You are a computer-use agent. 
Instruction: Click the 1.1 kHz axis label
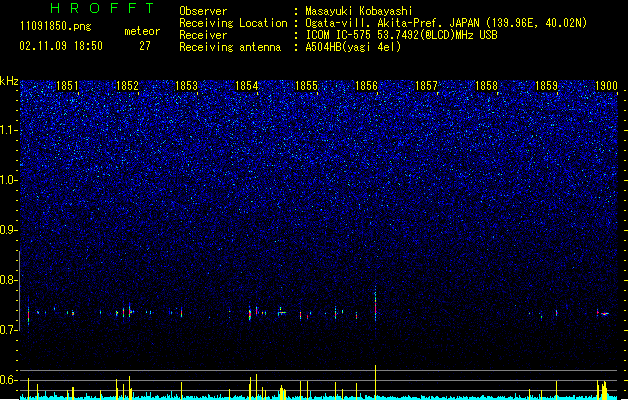(x=9, y=130)
